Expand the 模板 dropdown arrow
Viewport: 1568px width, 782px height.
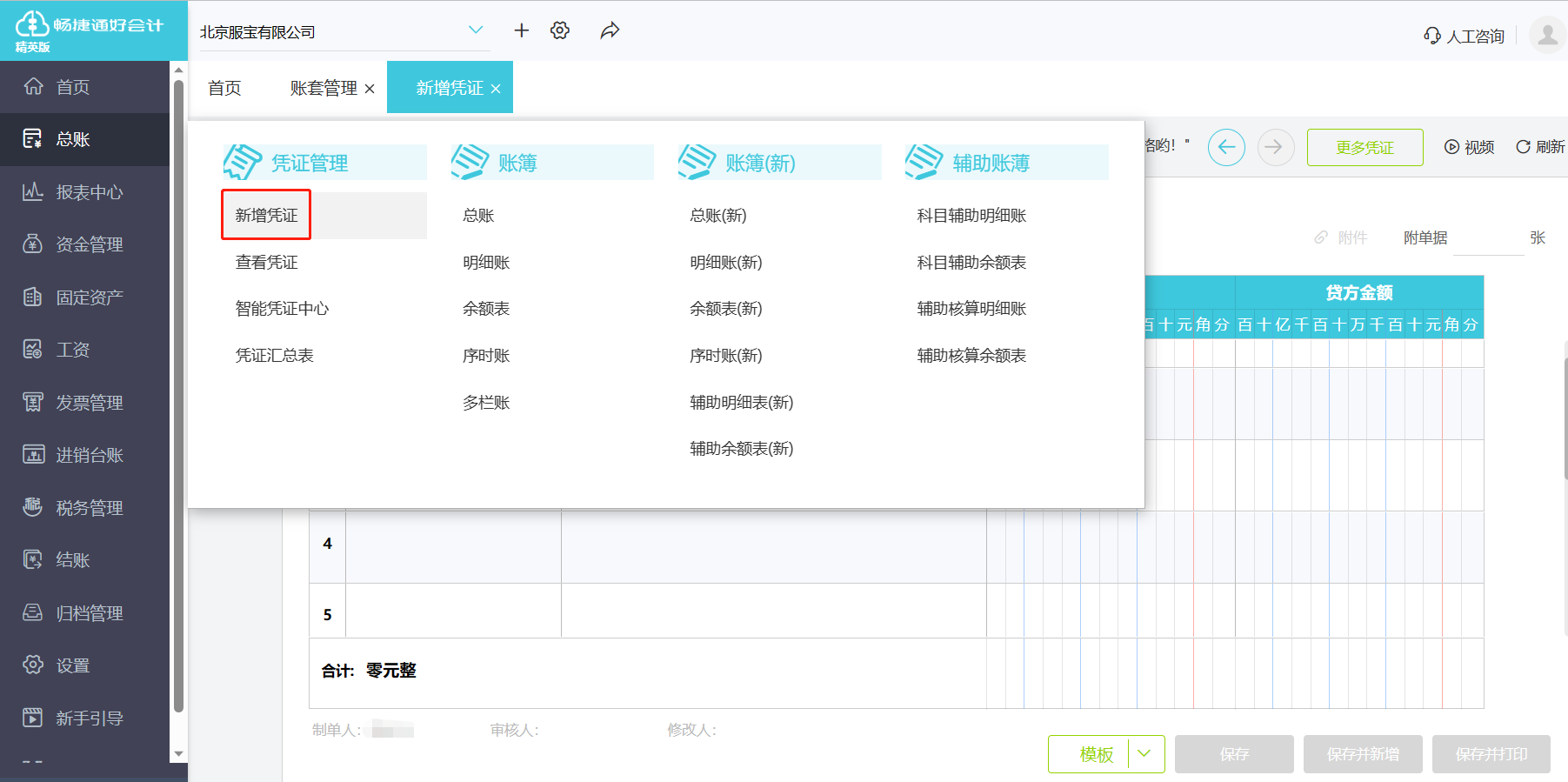click(x=1144, y=754)
